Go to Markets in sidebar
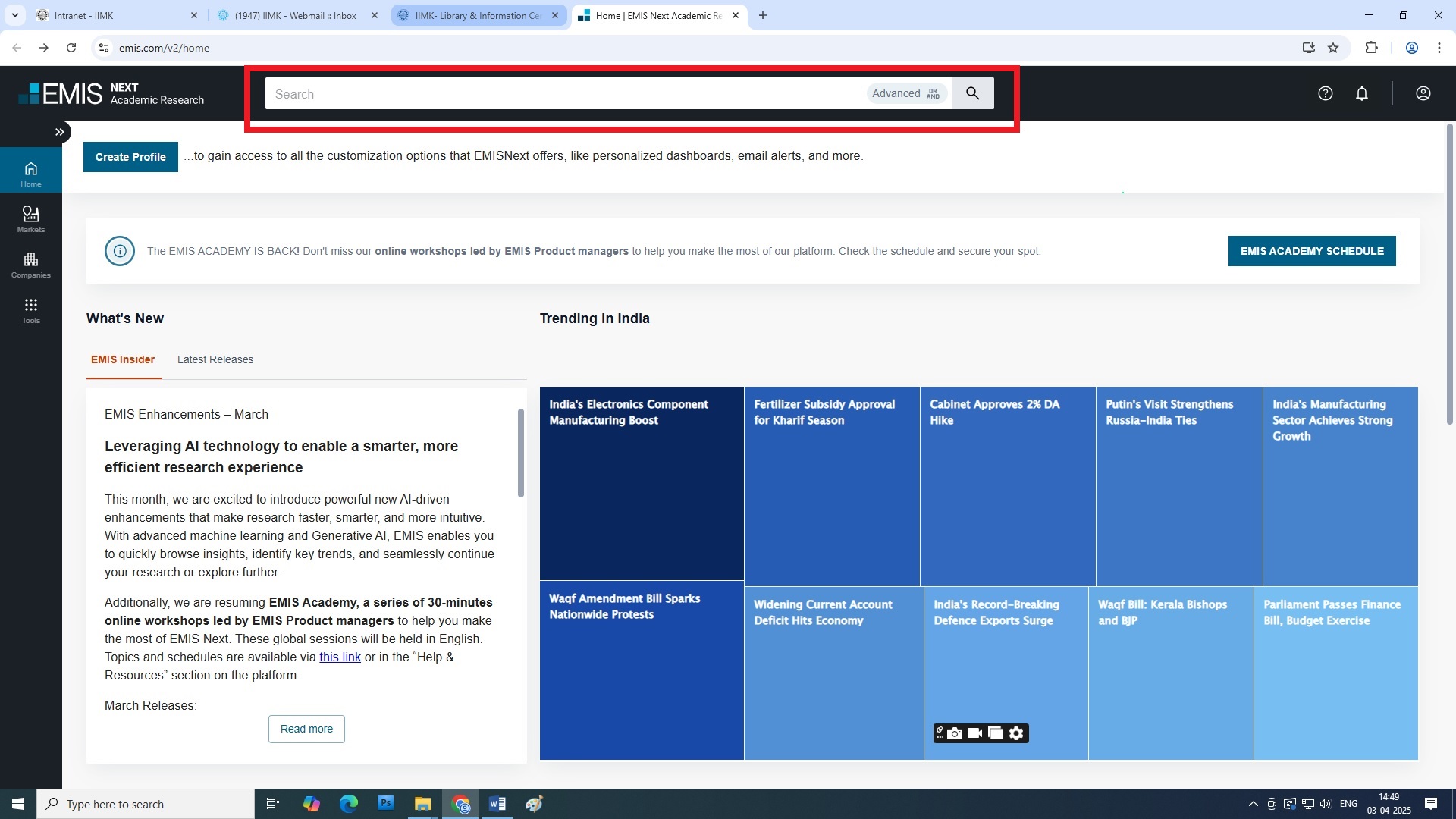The image size is (1456, 819). (x=30, y=218)
